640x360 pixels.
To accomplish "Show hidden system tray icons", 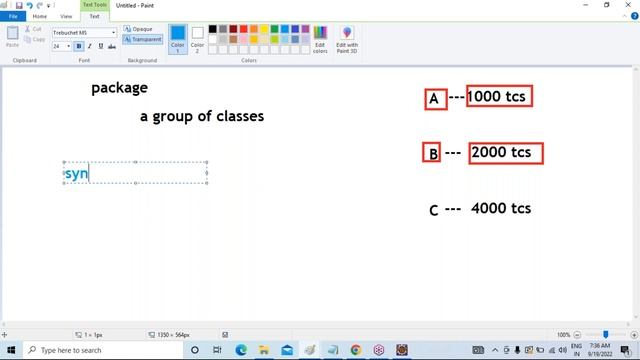I will pos(495,350).
